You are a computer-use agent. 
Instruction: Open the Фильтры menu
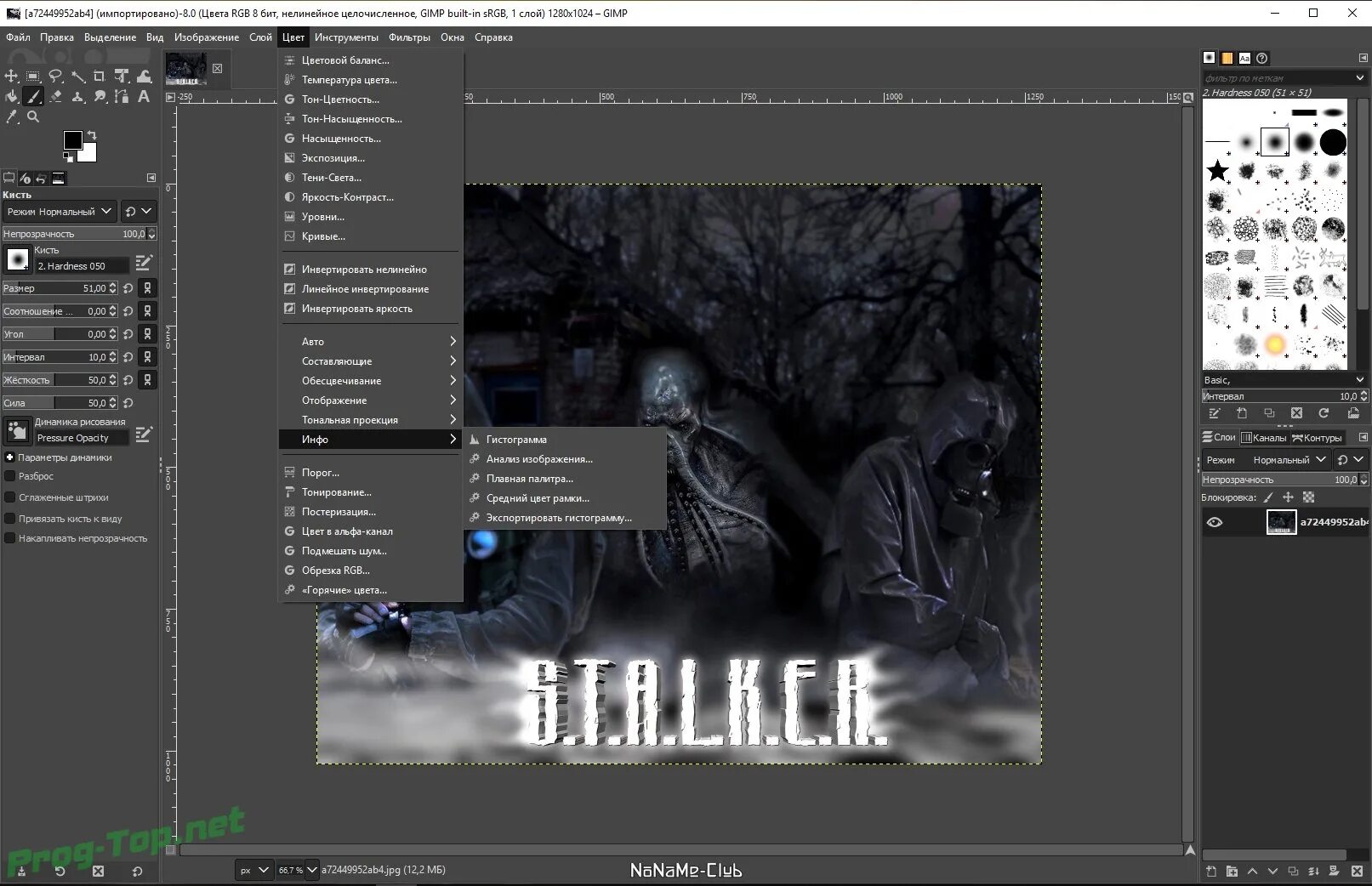point(409,37)
